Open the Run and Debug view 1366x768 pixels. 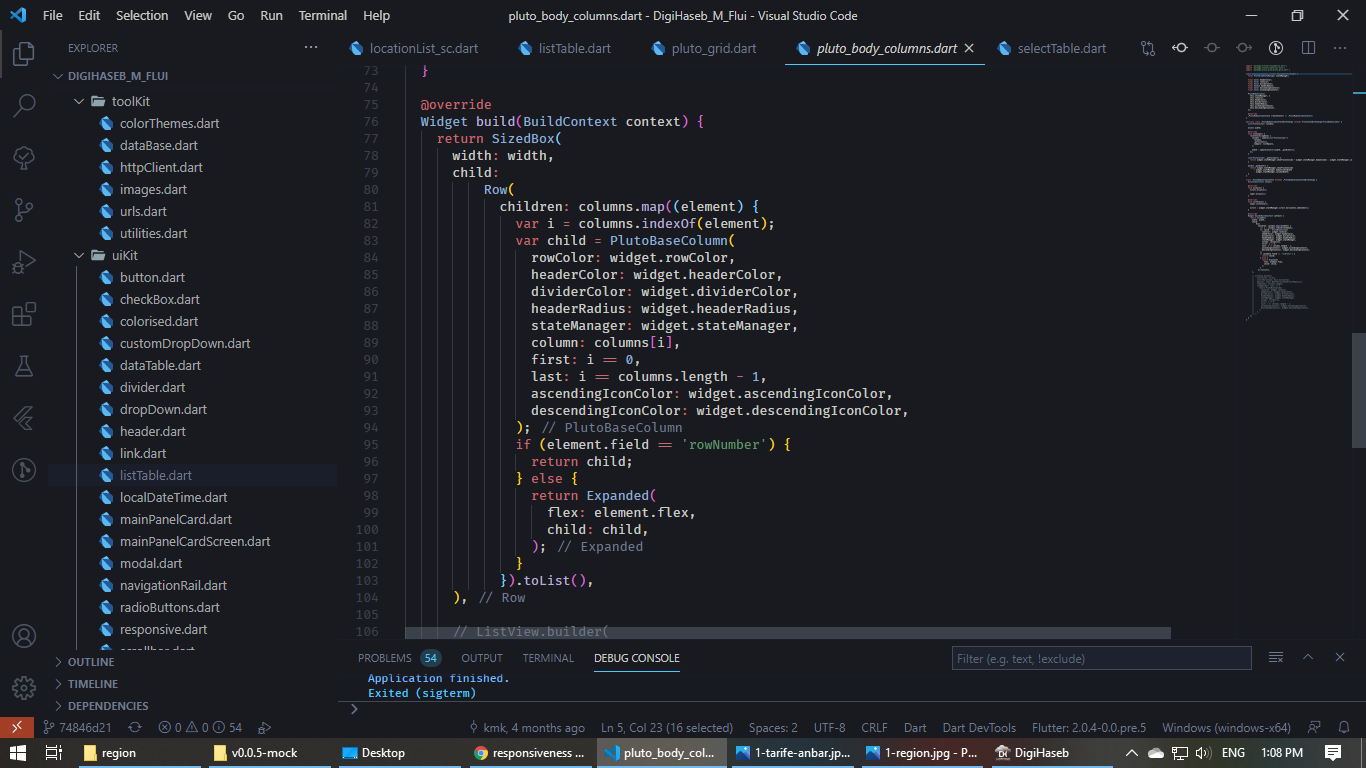(x=24, y=261)
